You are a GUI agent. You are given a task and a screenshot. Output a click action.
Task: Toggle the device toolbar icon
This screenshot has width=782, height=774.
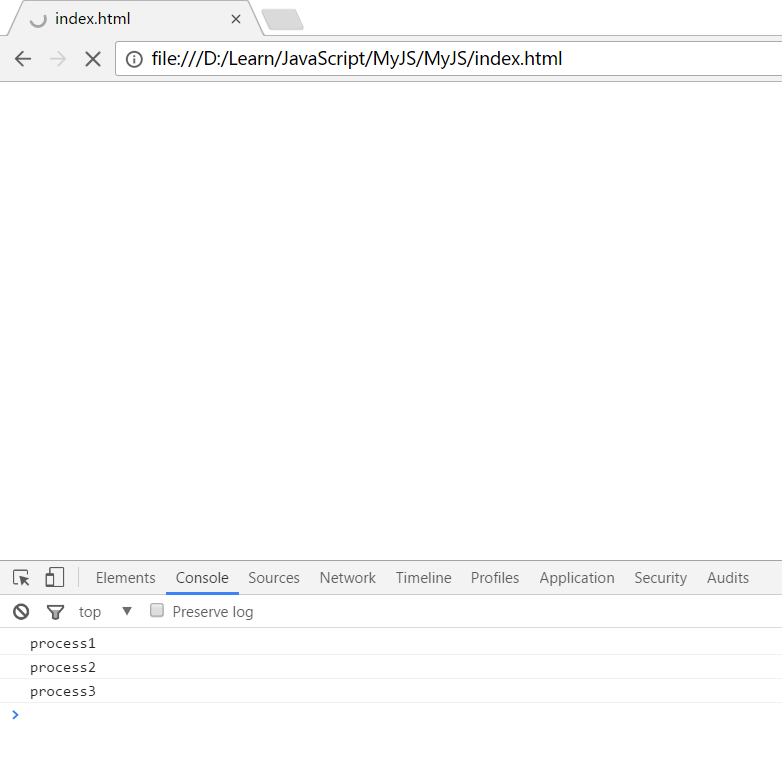[x=54, y=578]
